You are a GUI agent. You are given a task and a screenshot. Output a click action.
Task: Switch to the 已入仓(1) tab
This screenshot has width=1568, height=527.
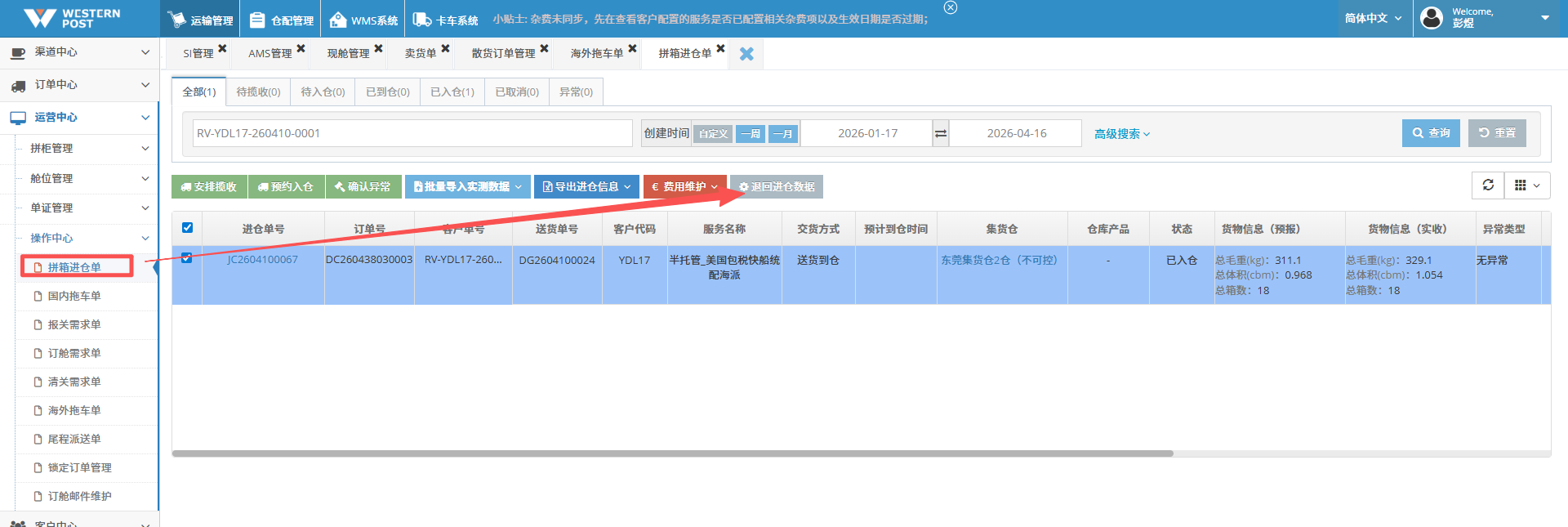point(452,92)
